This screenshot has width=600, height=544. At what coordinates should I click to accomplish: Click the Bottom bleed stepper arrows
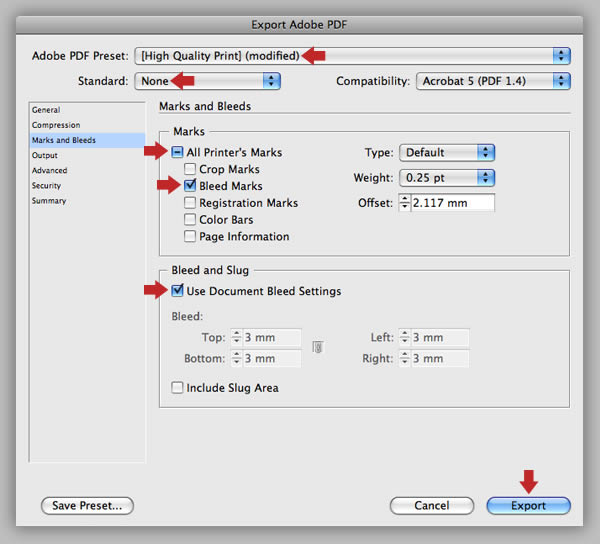(236, 358)
